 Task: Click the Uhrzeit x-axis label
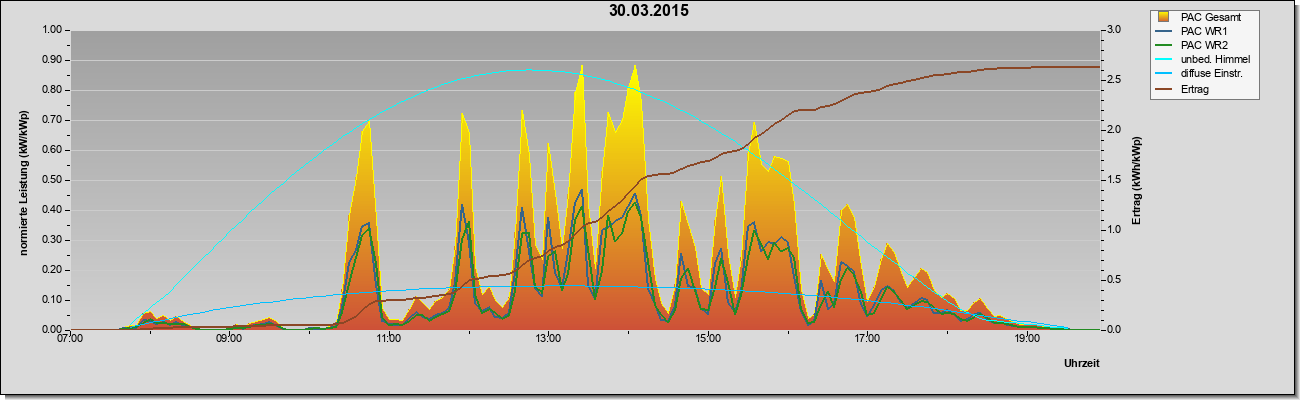pyautogui.click(x=1082, y=365)
